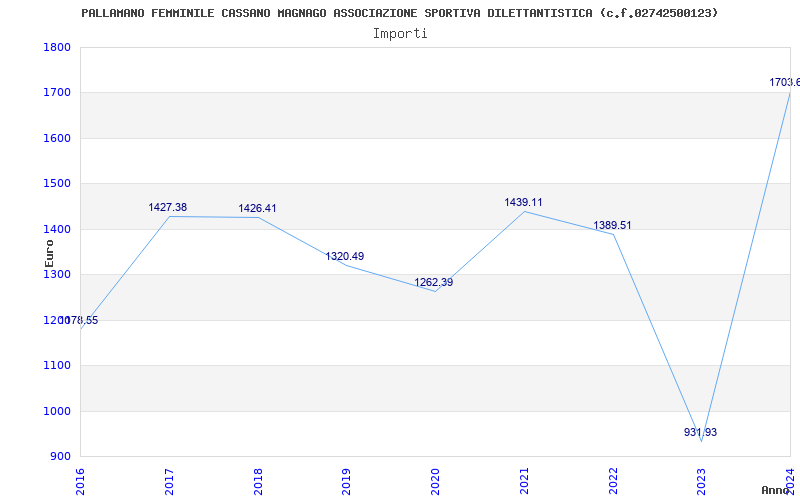Select the x-axis year 2023
This screenshot has width=800, height=500.
tap(702, 481)
